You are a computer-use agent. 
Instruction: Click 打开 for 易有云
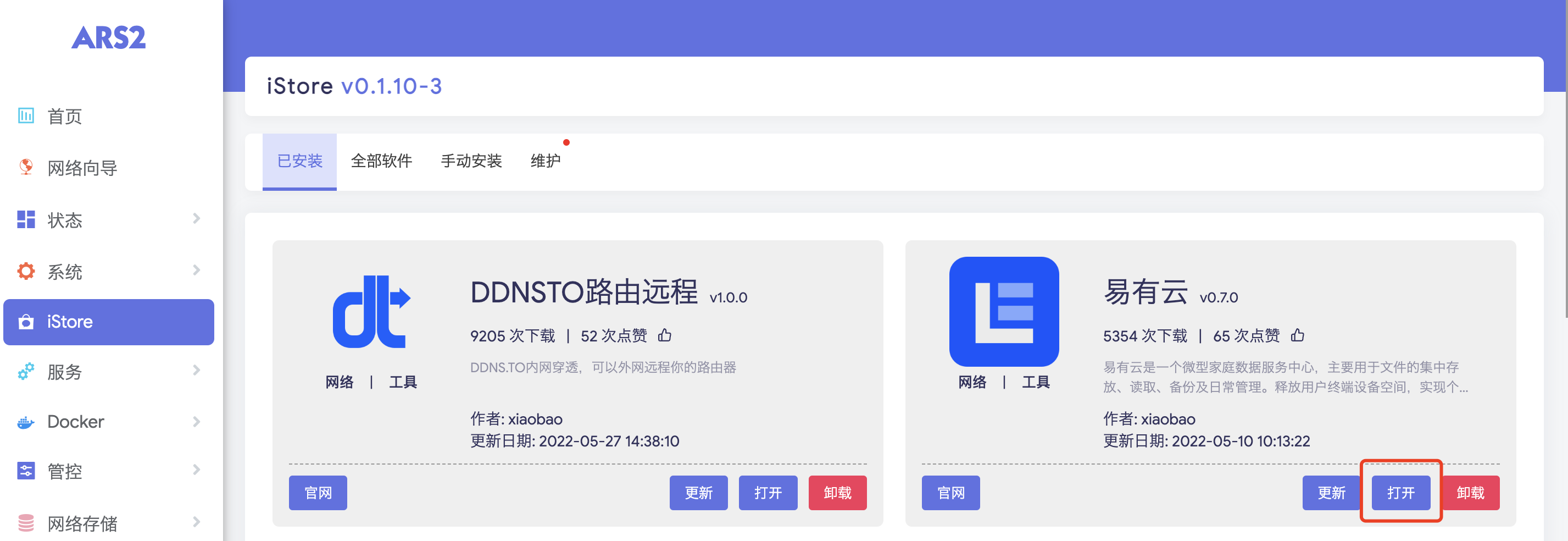click(x=1401, y=493)
